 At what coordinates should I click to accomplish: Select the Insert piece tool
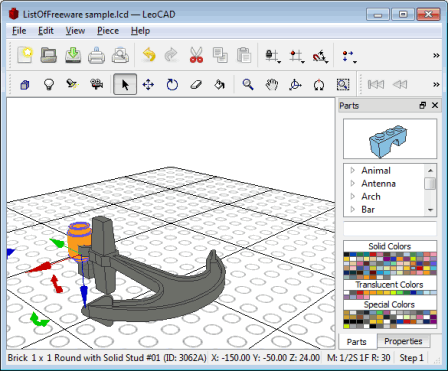25,85
